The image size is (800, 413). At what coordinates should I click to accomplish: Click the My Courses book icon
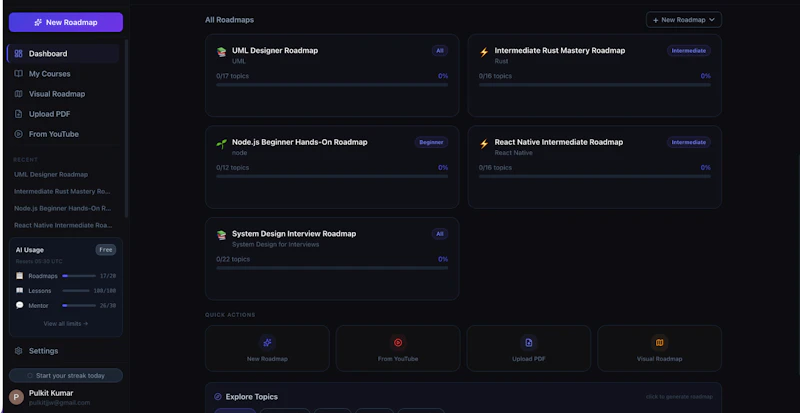tap(18, 74)
